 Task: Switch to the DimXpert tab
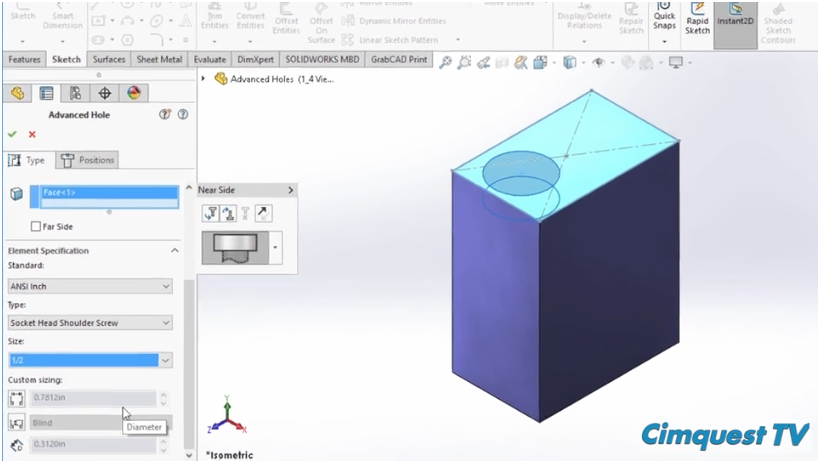point(255,60)
